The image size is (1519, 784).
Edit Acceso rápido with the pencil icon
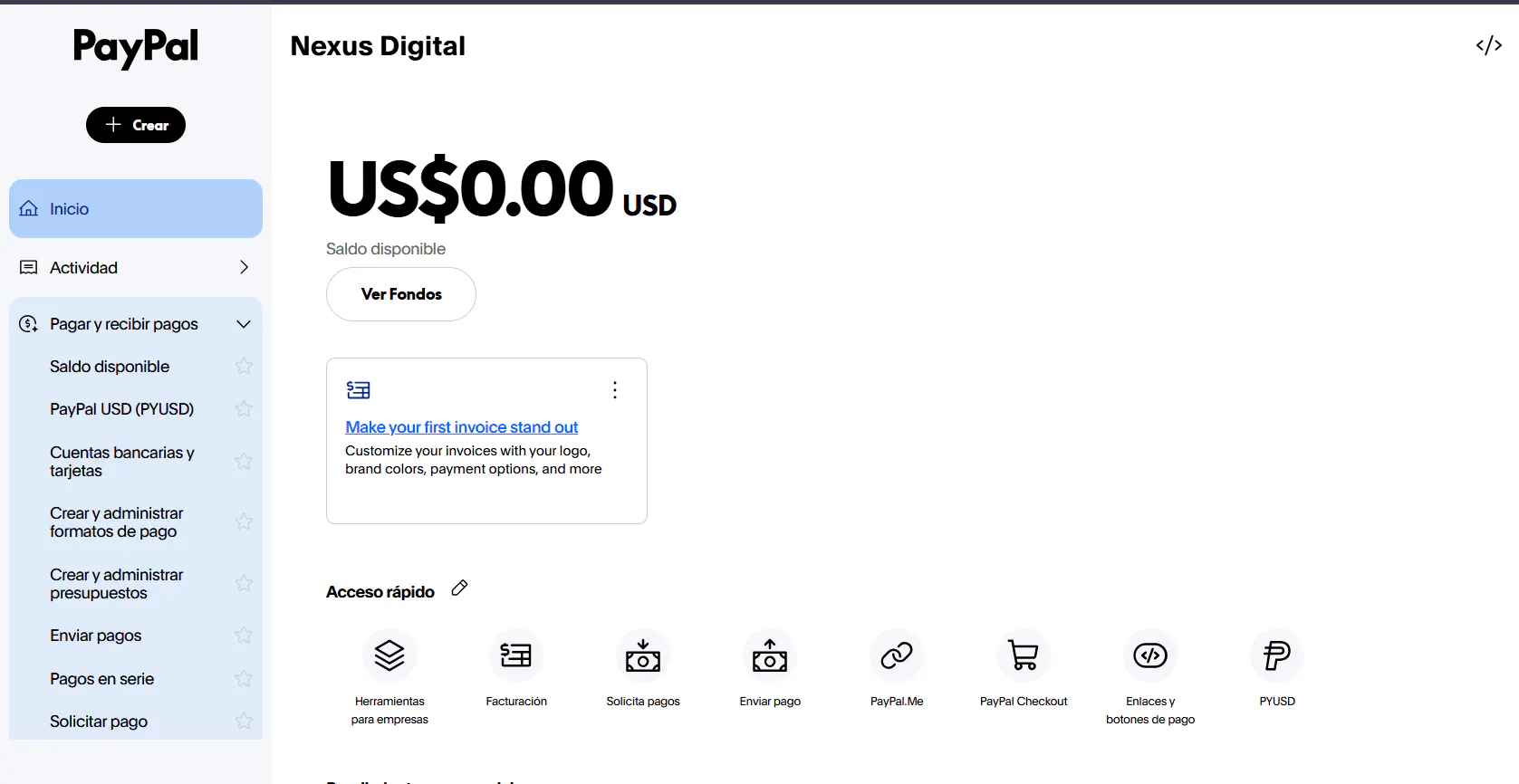click(x=460, y=588)
